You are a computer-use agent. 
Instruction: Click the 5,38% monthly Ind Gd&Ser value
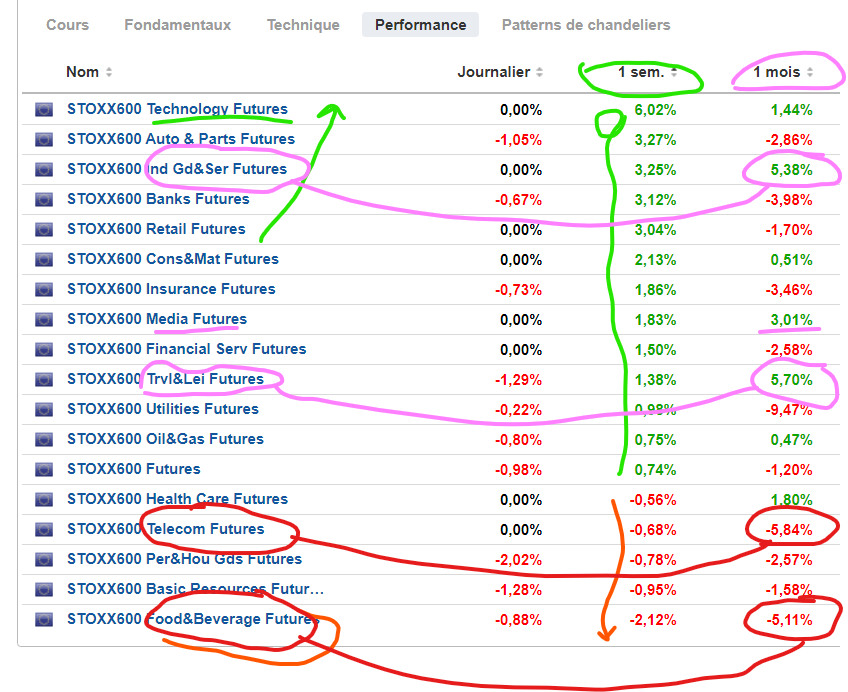792,170
